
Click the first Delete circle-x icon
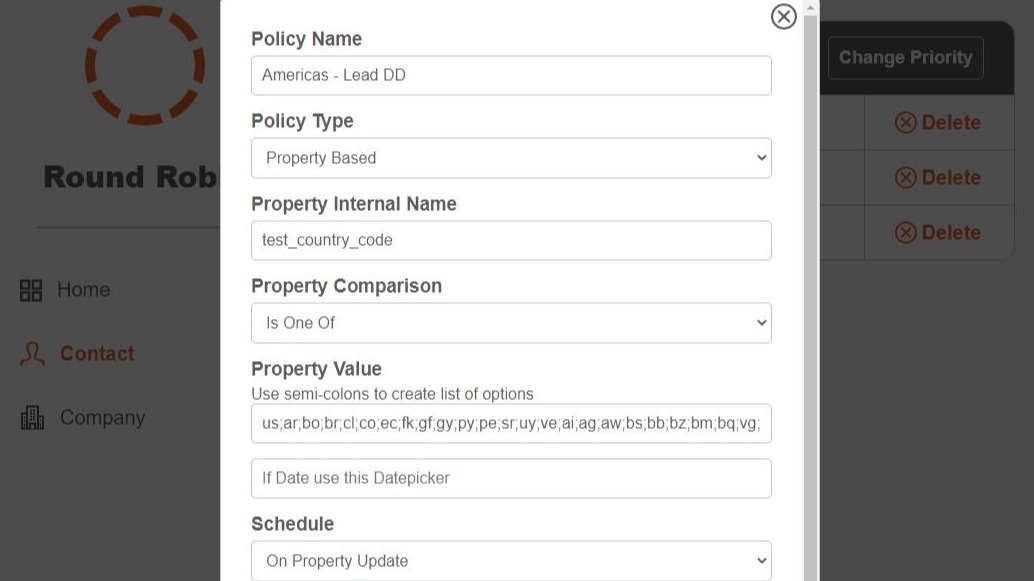click(905, 123)
